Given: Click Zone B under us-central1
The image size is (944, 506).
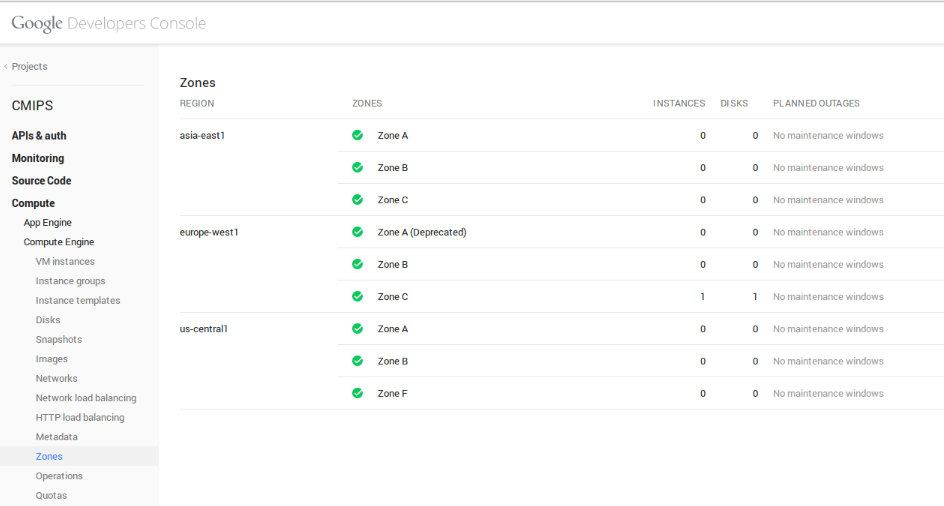Looking at the screenshot, I should click(393, 361).
